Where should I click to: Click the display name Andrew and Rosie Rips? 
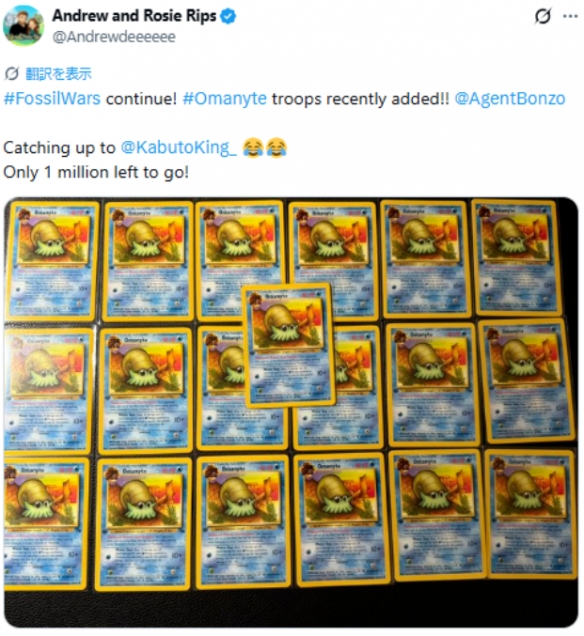click(x=134, y=16)
